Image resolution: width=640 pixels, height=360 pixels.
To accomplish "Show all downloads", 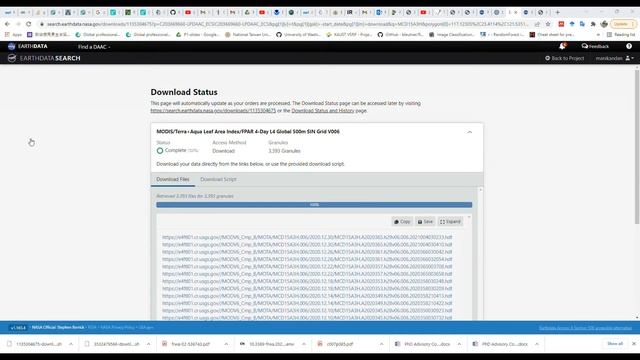I will click(x=615, y=344).
